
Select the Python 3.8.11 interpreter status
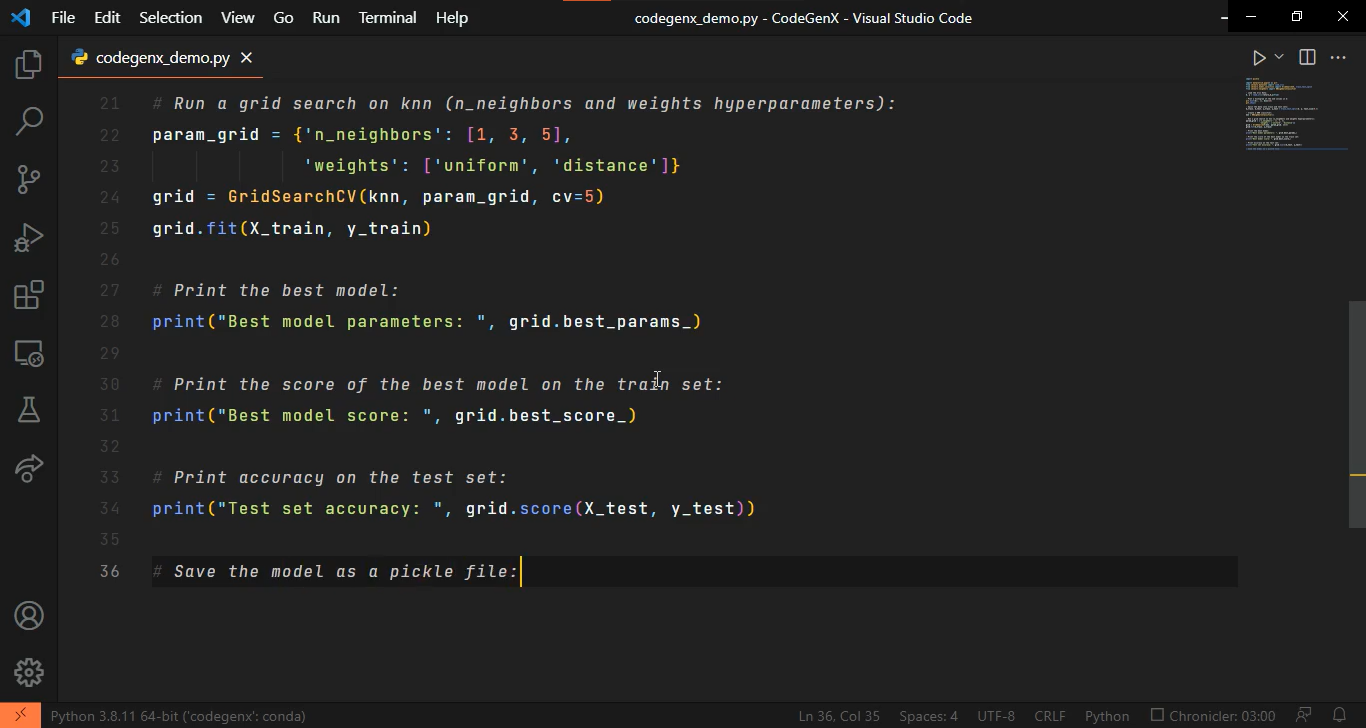click(178, 716)
